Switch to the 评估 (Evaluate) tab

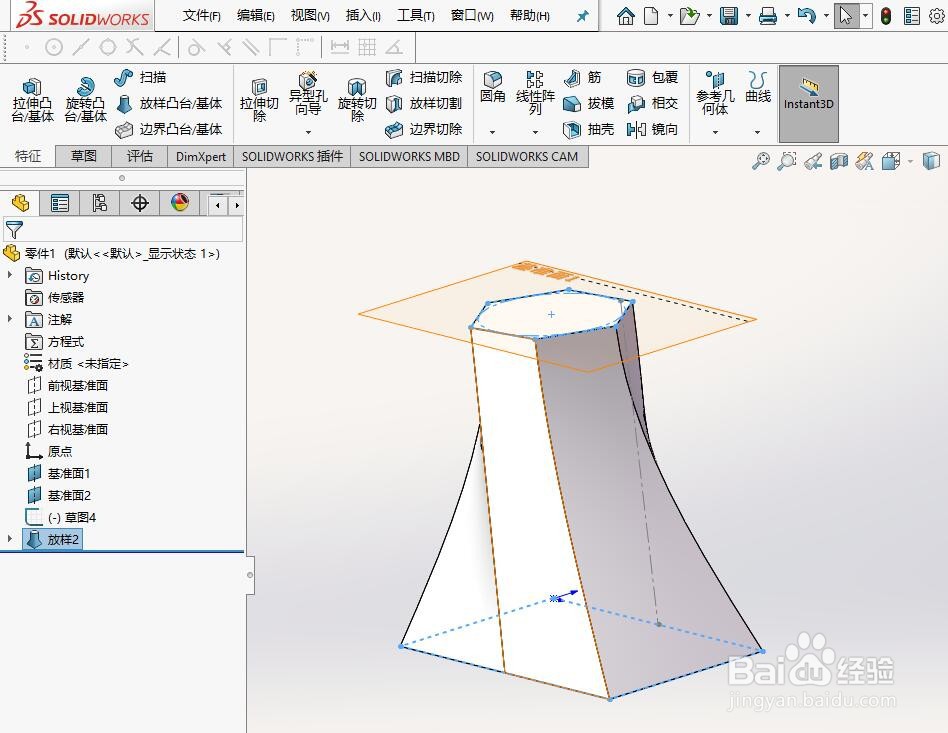pos(140,157)
